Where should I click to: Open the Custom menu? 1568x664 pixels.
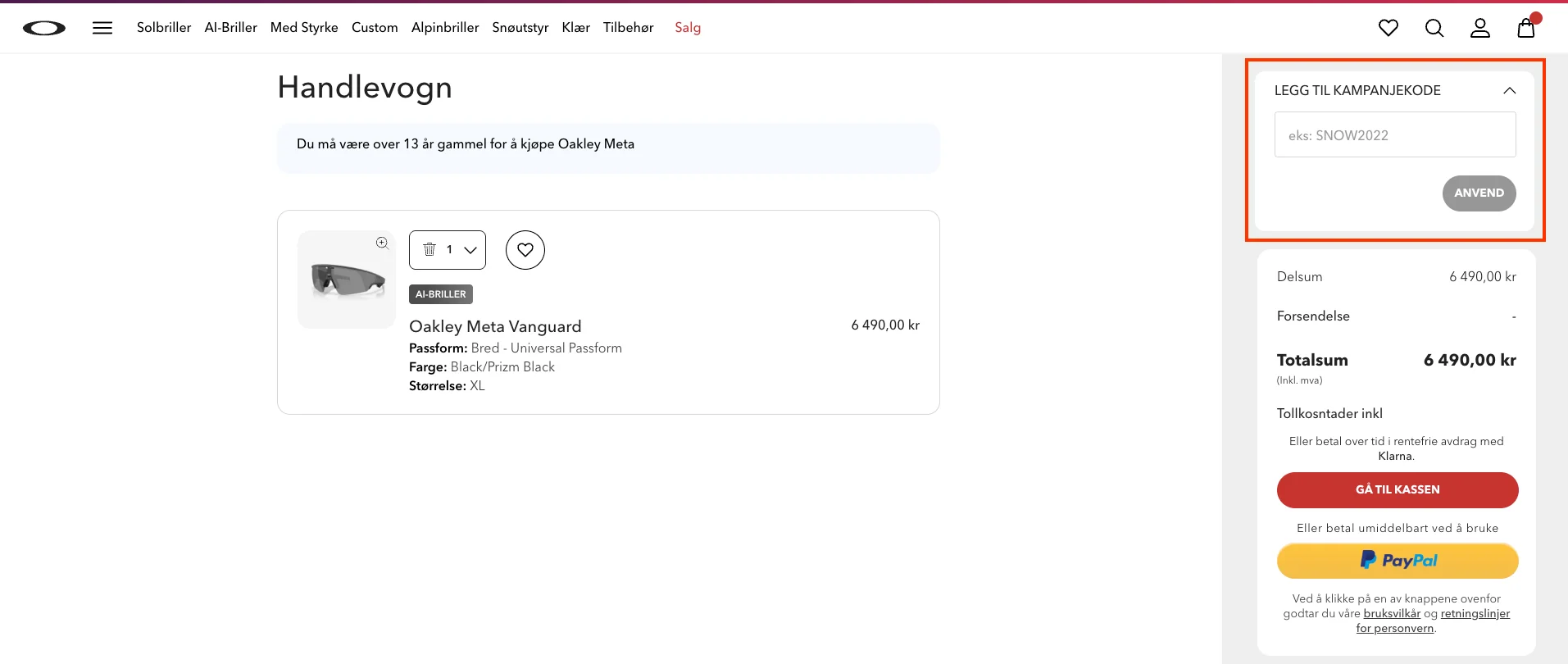[x=375, y=28]
